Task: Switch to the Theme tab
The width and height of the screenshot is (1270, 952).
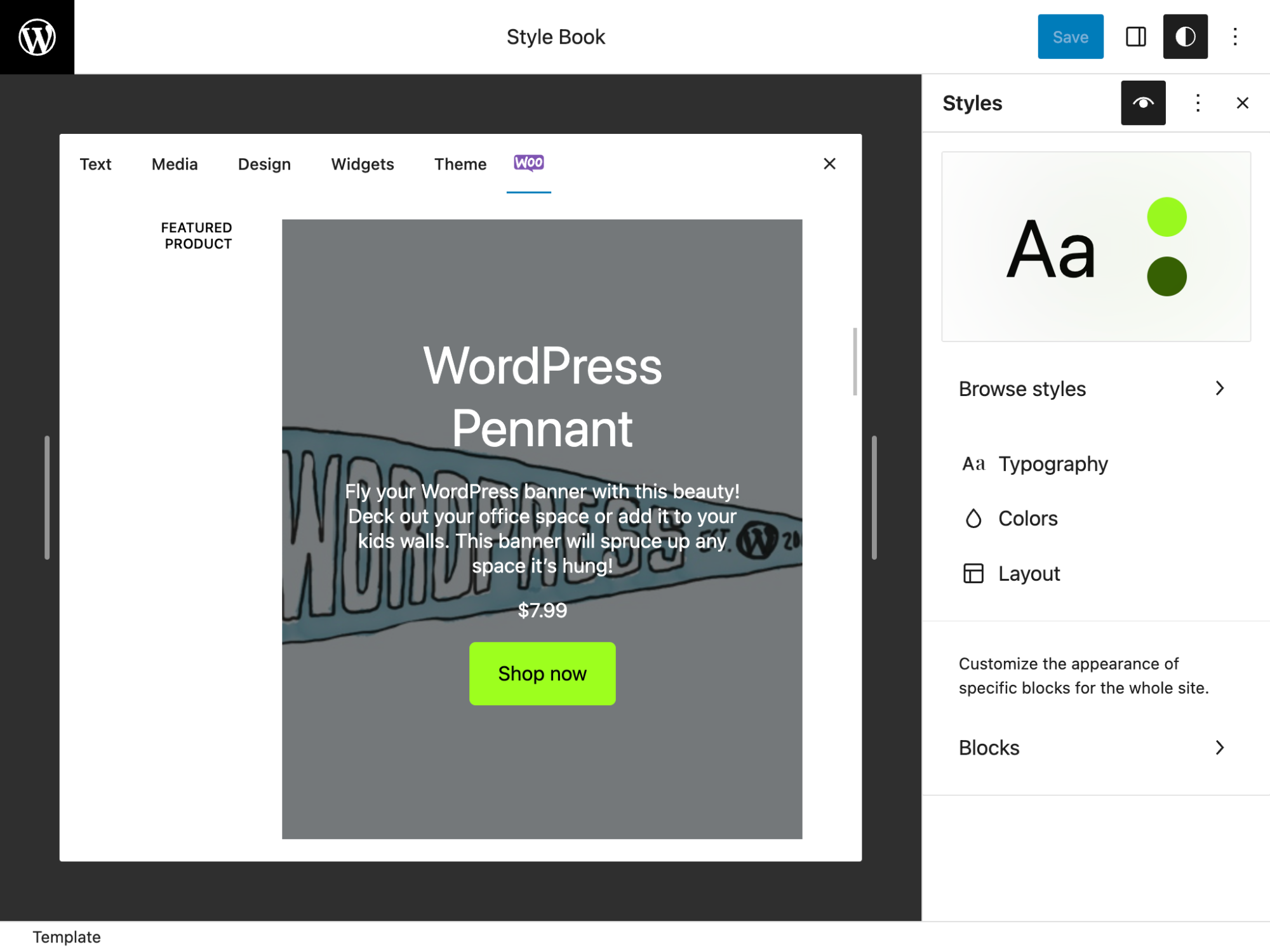Action: pos(460,164)
